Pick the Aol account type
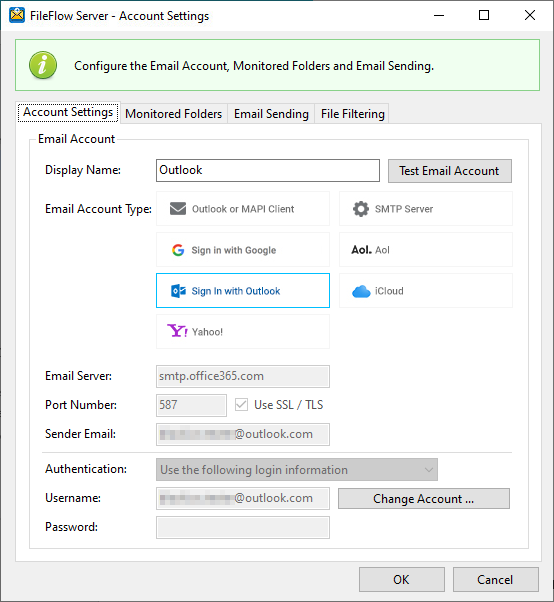 coord(426,250)
